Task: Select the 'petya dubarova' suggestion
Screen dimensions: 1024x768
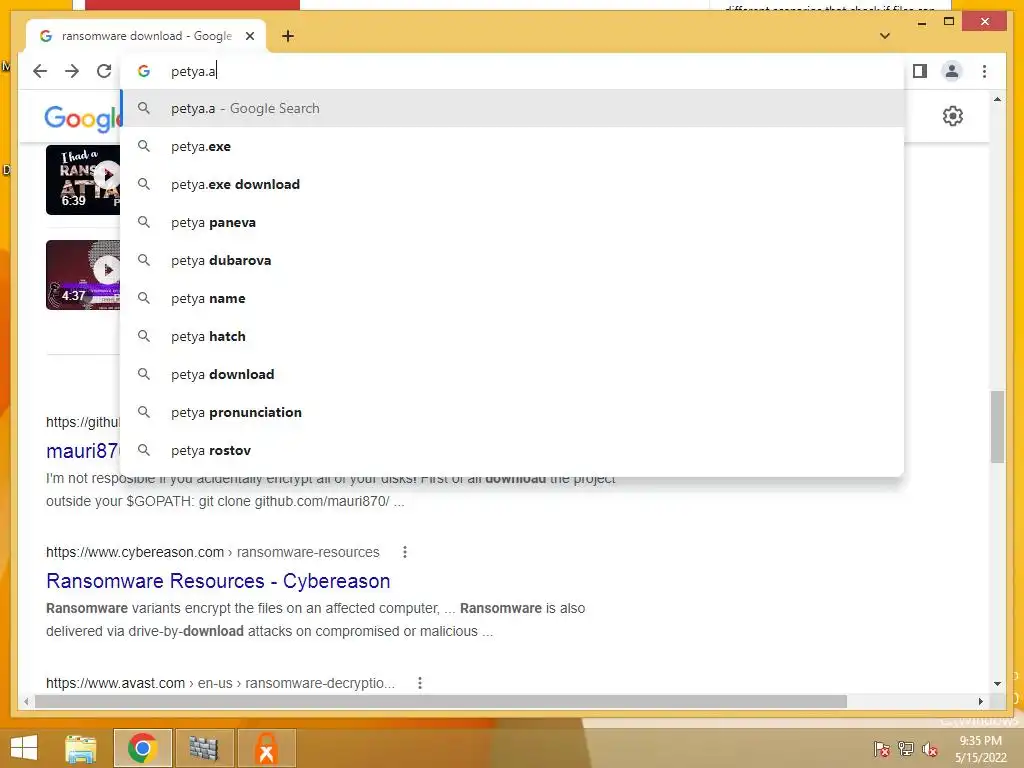Action: click(513, 260)
